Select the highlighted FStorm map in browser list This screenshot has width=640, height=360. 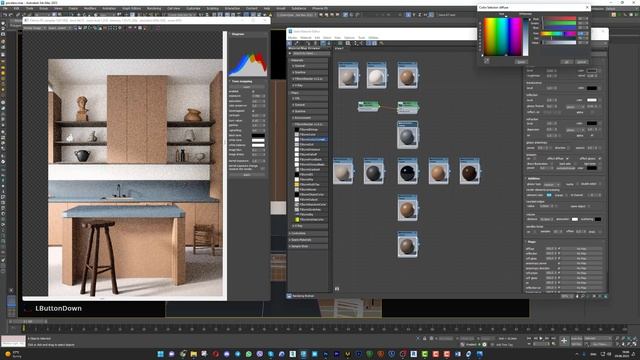click(x=311, y=139)
